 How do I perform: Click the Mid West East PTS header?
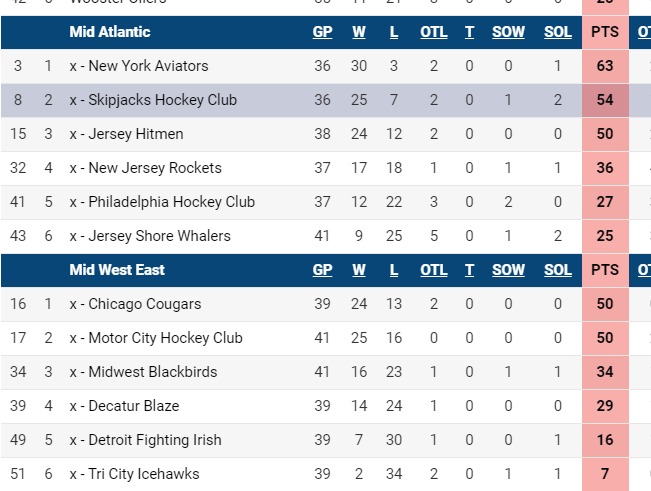coord(605,270)
